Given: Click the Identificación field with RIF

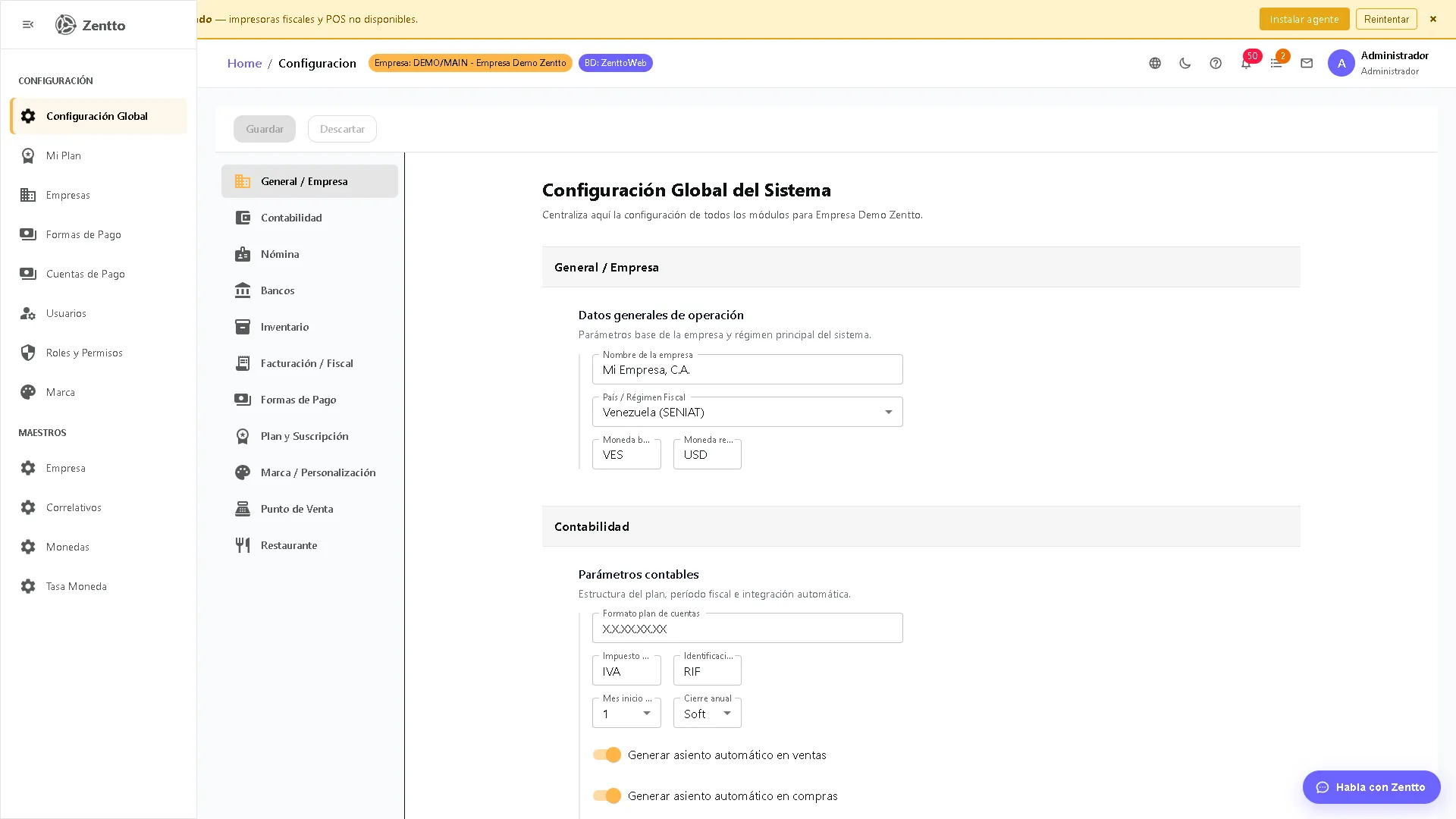Looking at the screenshot, I should [x=708, y=670].
